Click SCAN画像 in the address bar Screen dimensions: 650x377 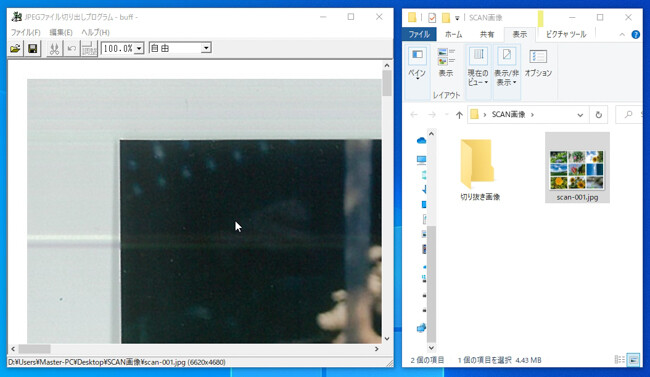[x=508, y=114]
